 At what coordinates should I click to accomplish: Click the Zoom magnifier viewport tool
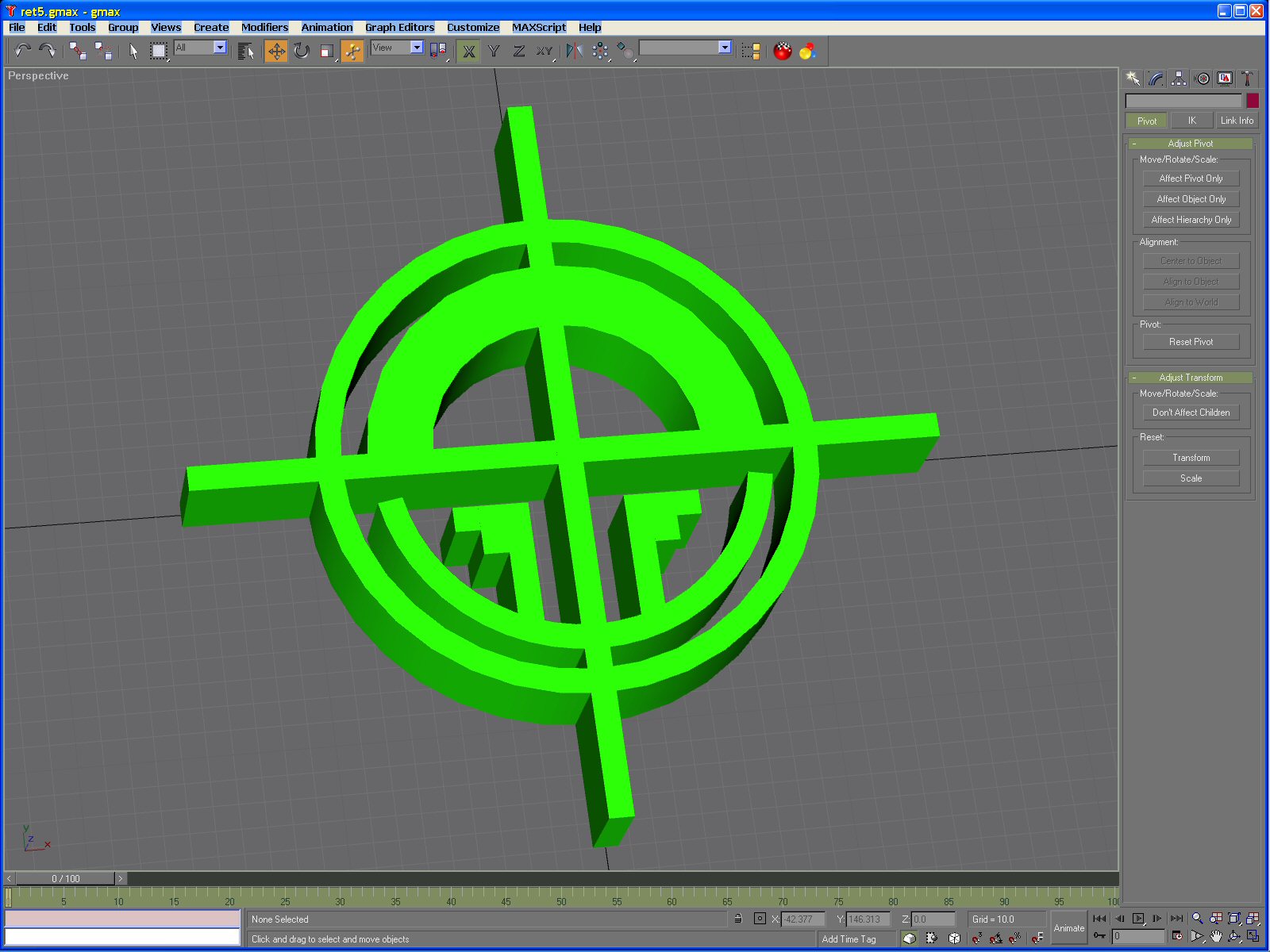tap(1197, 919)
